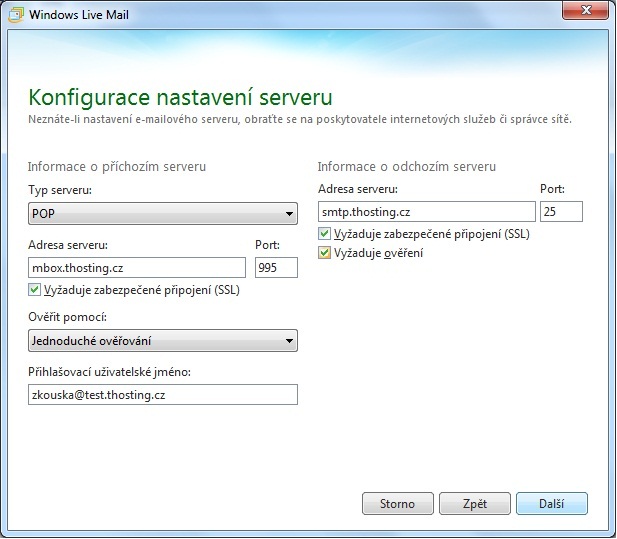Click the Informace o odchozím serveru label
The image size is (617, 539).
tap(407, 166)
